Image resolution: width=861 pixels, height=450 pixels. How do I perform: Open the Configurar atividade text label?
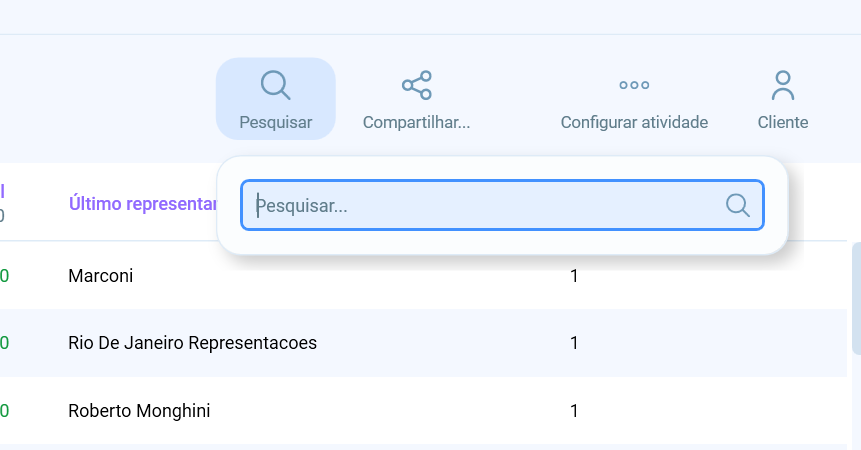634,123
